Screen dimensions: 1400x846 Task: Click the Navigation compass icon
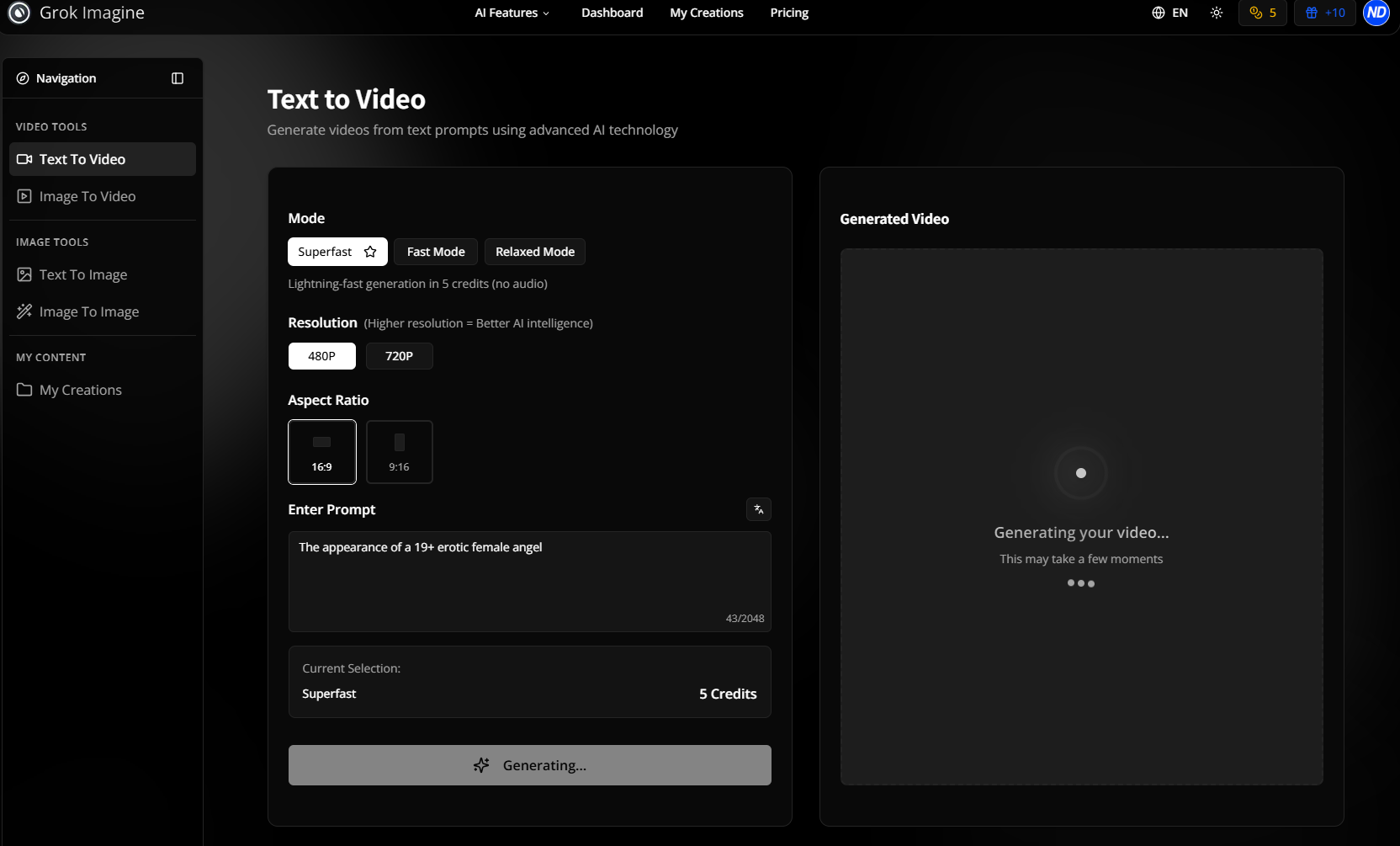coord(23,78)
